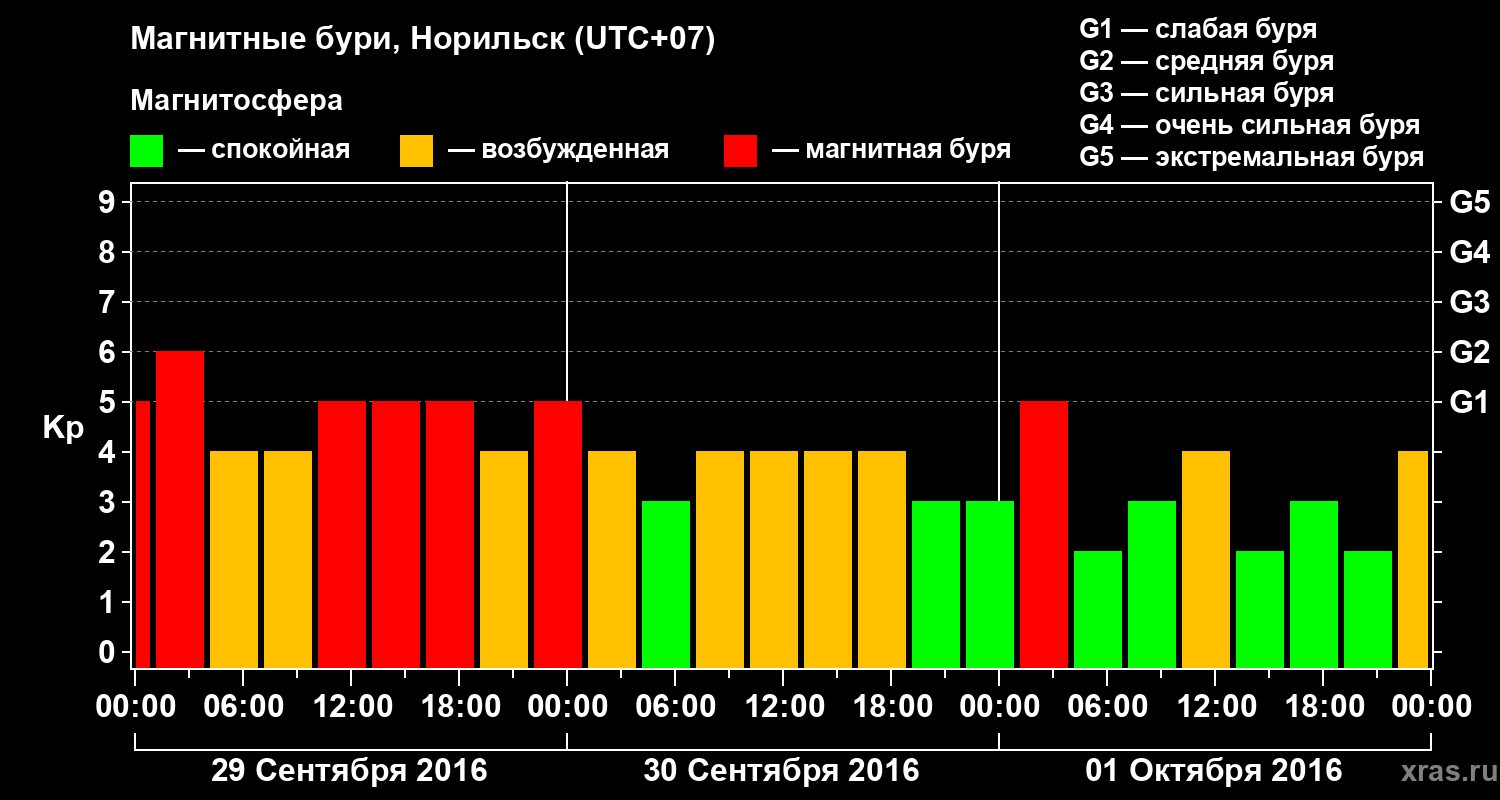Click the '— спокойная' legend label
The width and height of the screenshot is (1500, 800).
coord(264,150)
